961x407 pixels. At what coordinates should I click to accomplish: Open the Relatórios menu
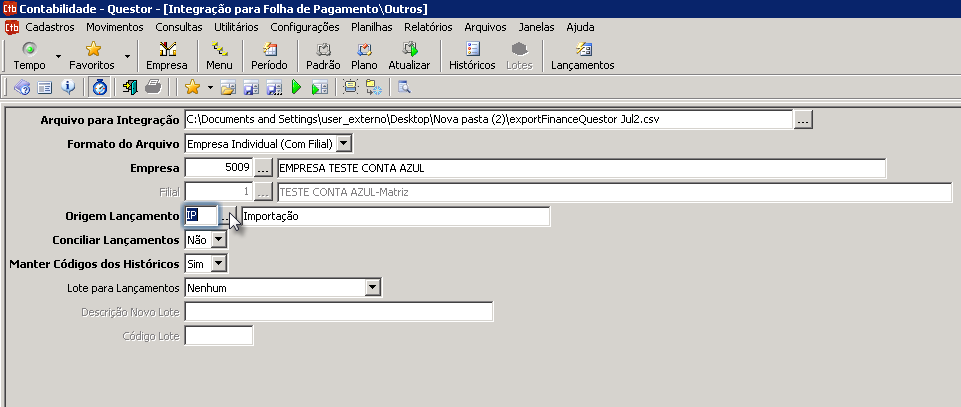[x=428, y=27]
